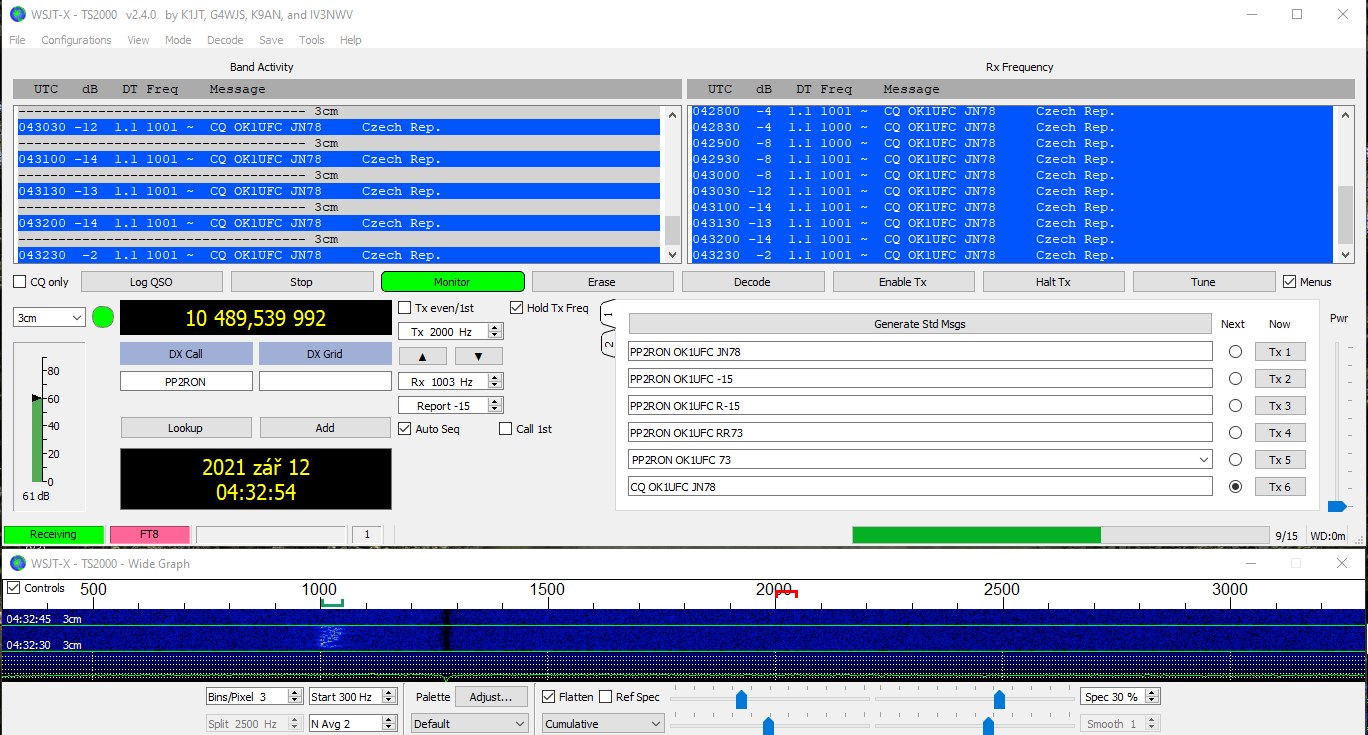Open the 3cm band dropdown
This screenshot has height=735, width=1368.
pyautogui.click(x=49, y=318)
